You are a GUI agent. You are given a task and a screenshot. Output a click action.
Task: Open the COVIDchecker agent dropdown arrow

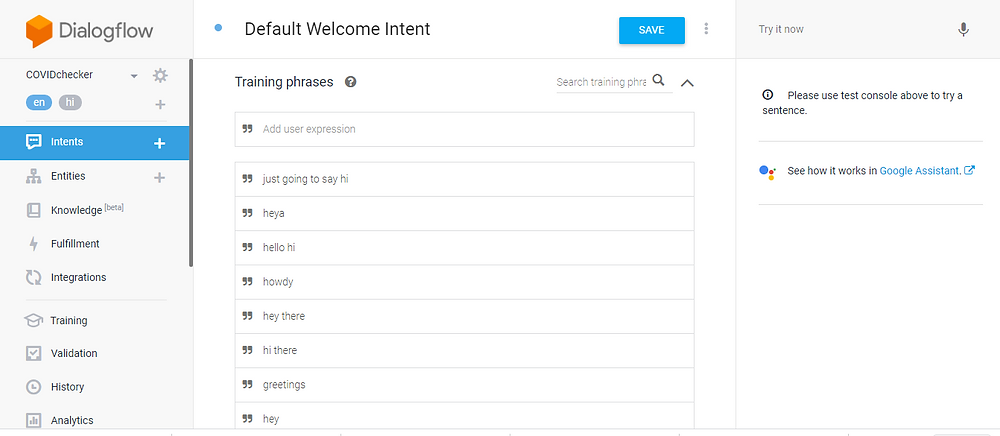[x=134, y=76]
